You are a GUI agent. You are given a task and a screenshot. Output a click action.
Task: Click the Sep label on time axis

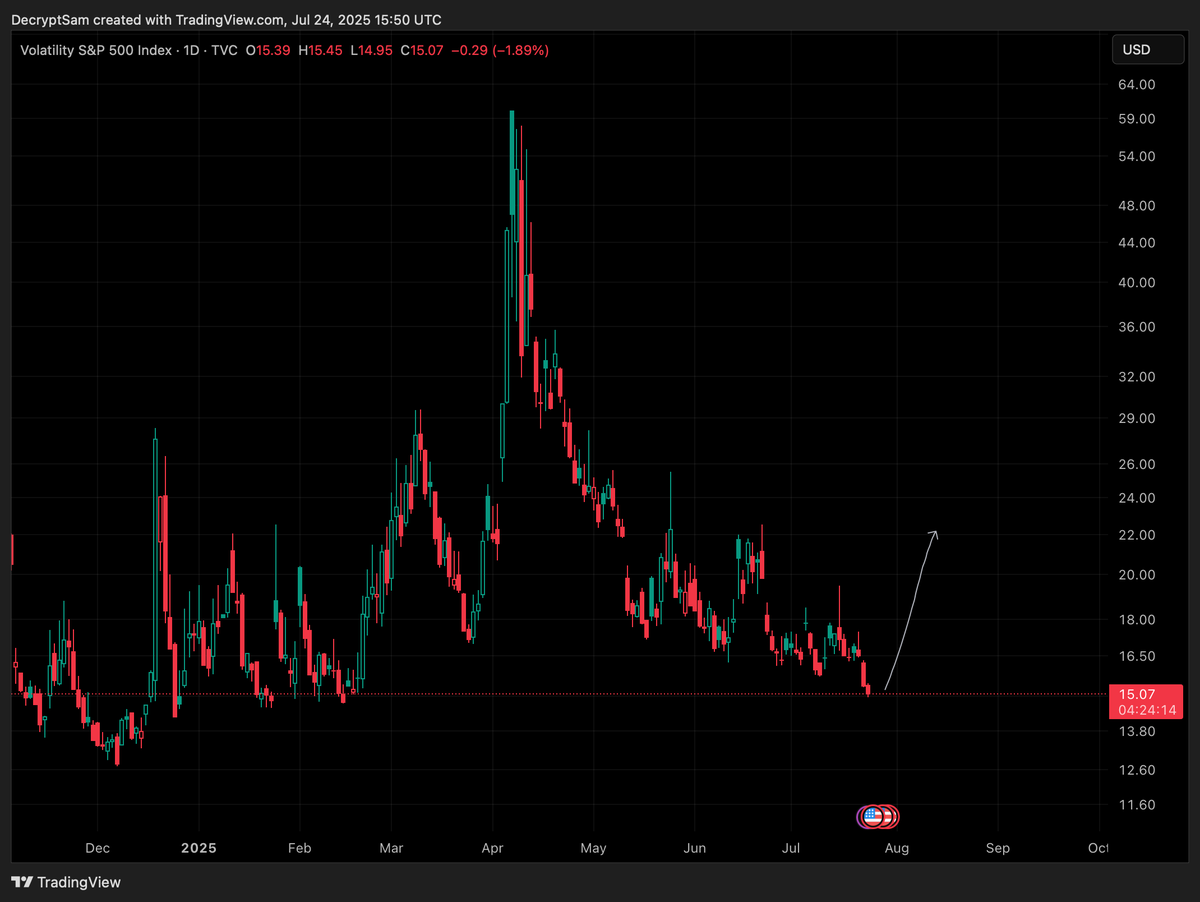997,848
